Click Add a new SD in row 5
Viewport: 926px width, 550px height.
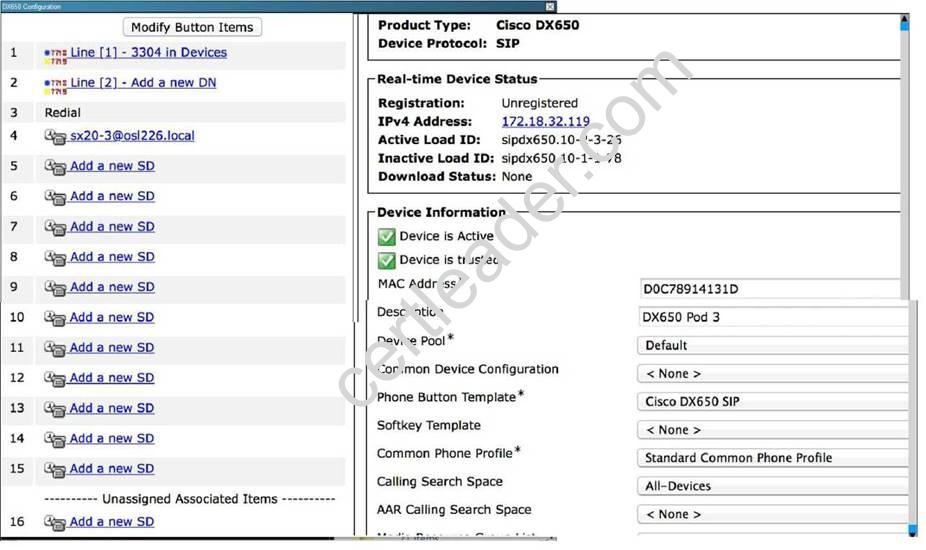tap(112, 165)
